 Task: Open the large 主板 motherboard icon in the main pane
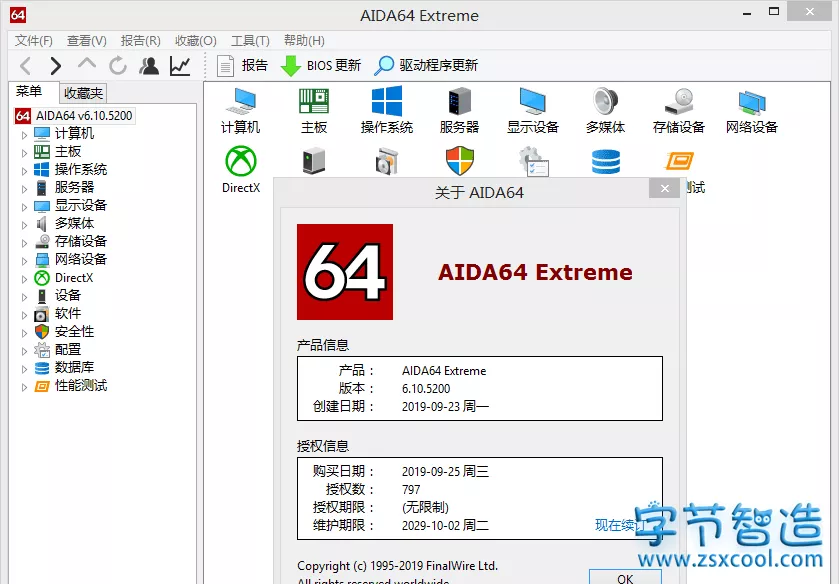pos(314,110)
